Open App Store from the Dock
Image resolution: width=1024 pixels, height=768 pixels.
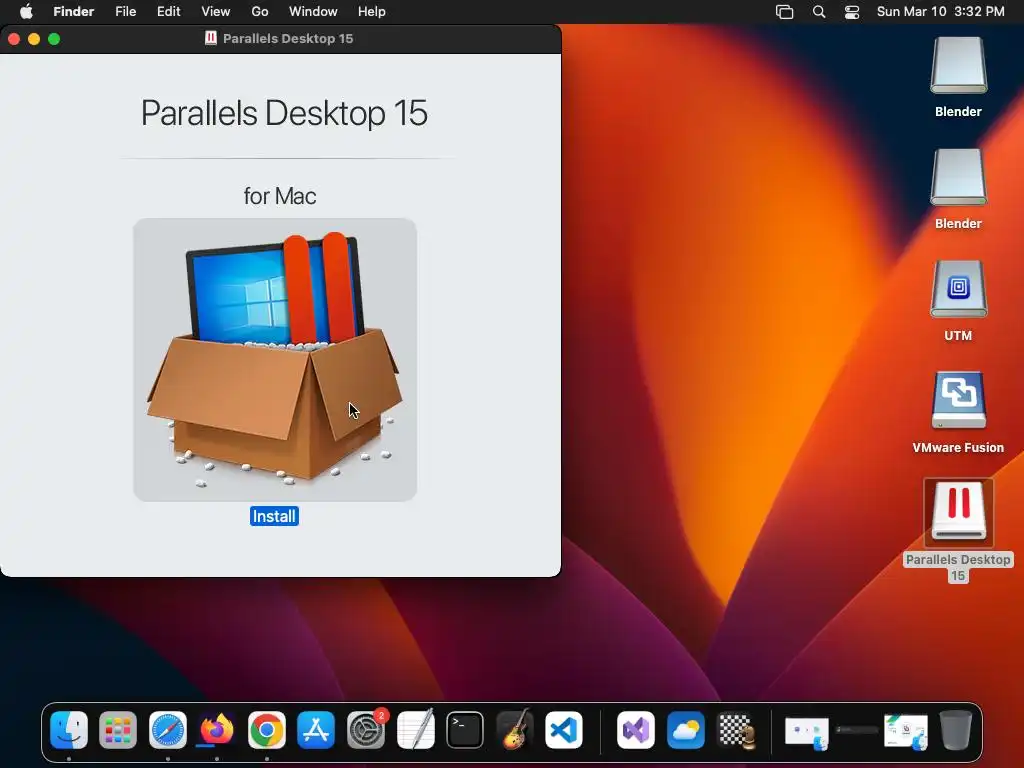(x=316, y=729)
